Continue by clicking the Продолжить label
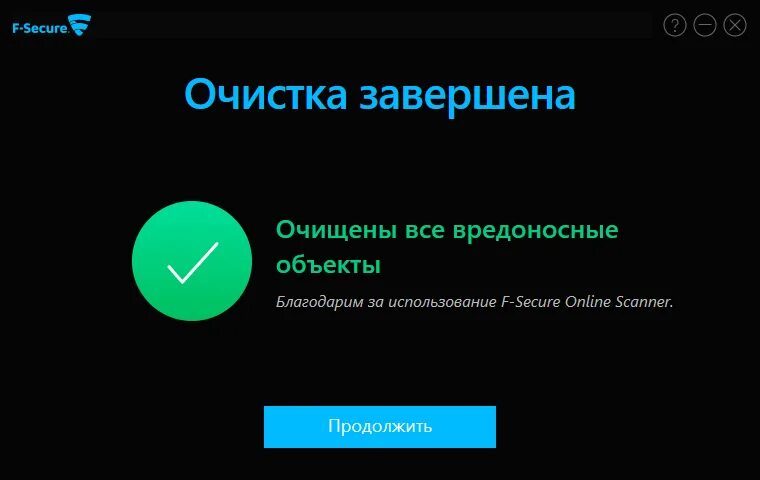 [380, 426]
